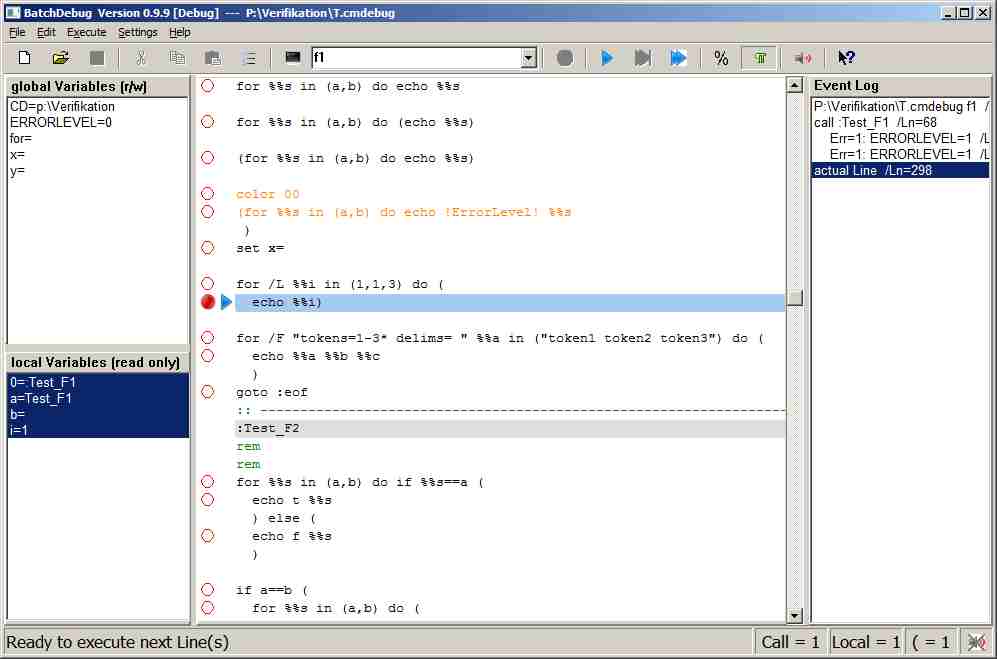Set breakpoint on the 'for /F "tokens=1-3*' line
Screen dimensions: 997x659
(x=208, y=338)
